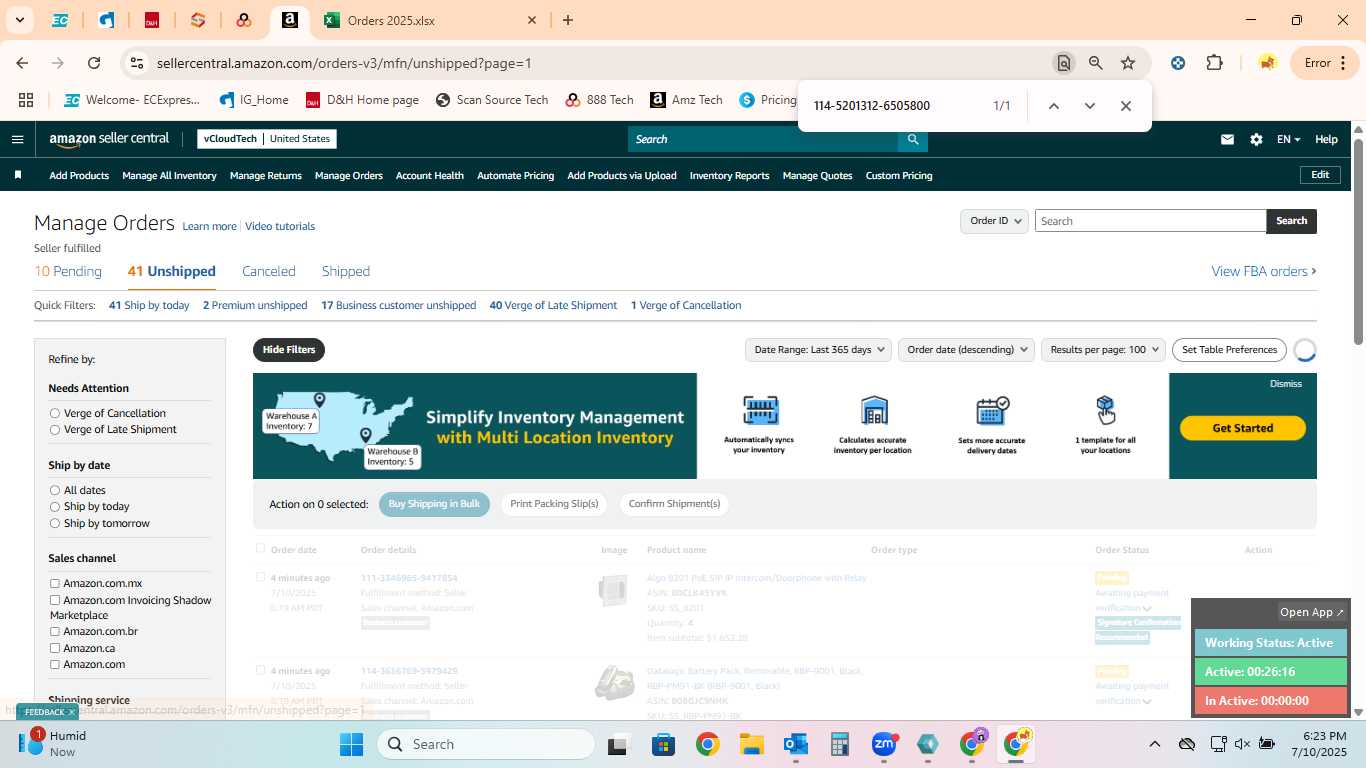Click the browser back arrow

(x=22, y=63)
